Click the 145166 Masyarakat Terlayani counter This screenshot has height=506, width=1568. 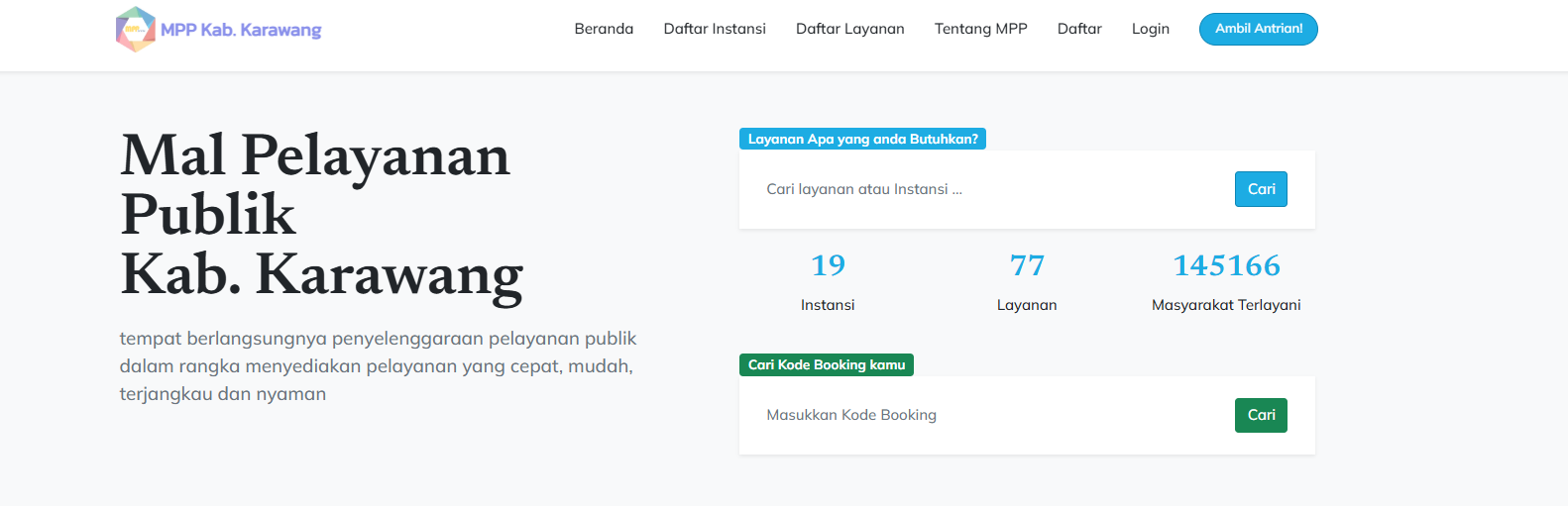[x=1226, y=282]
